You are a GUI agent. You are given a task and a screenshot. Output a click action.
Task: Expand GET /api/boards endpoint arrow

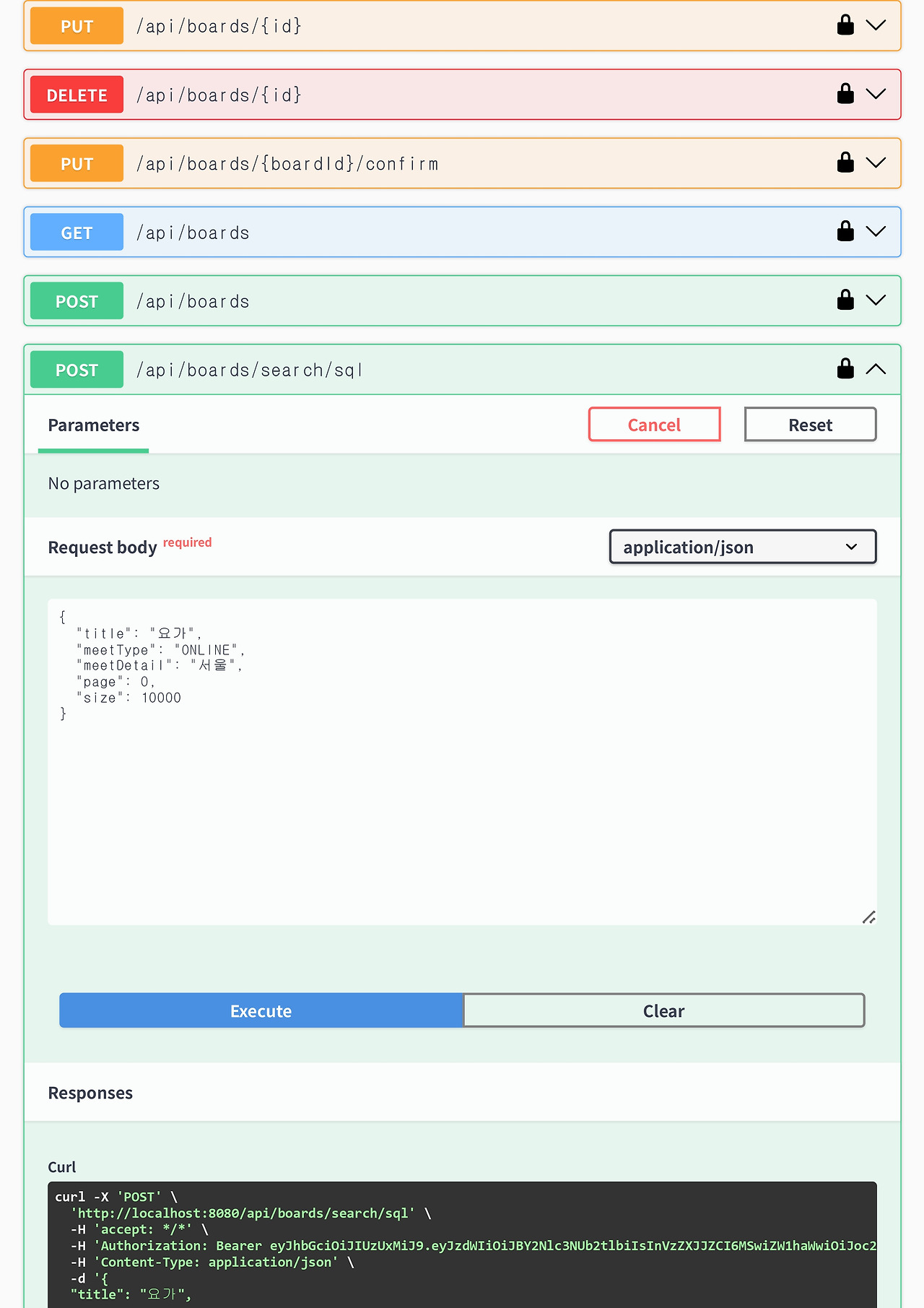pos(876,231)
